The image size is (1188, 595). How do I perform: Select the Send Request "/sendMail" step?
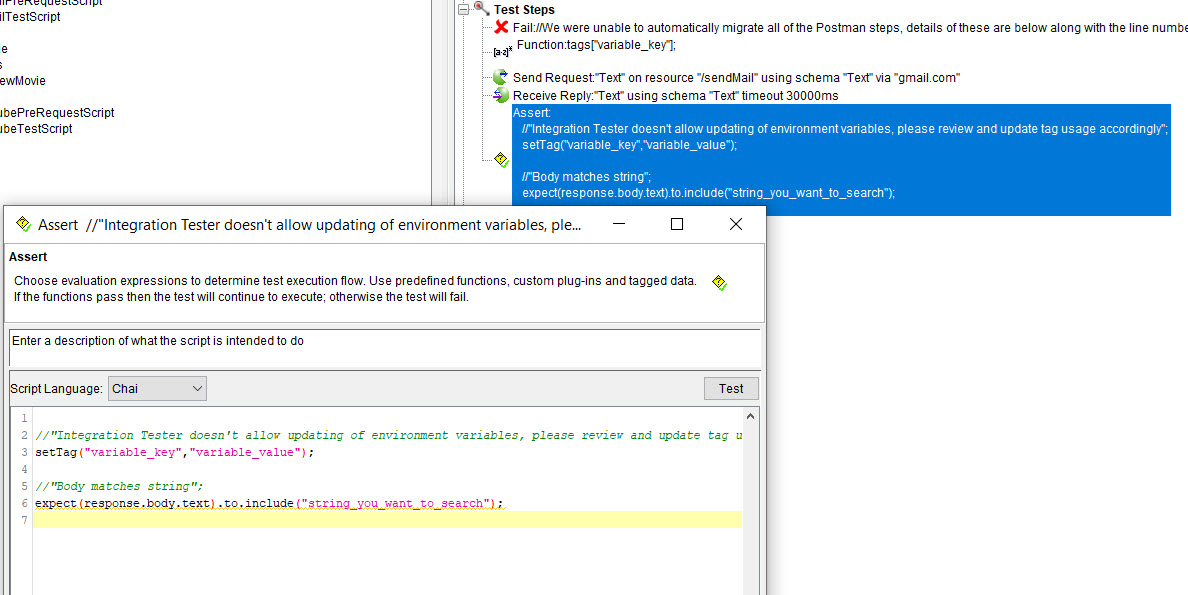(x=736, y=77)
